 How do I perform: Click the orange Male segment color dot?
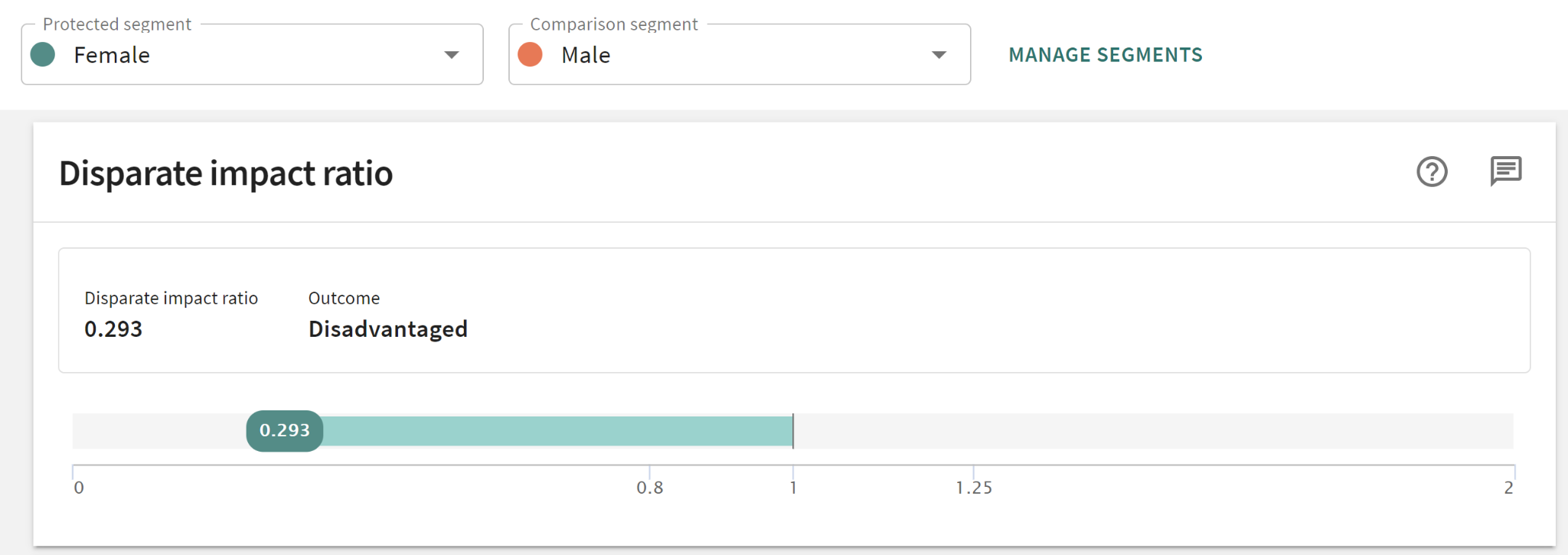tap(530, 54)
